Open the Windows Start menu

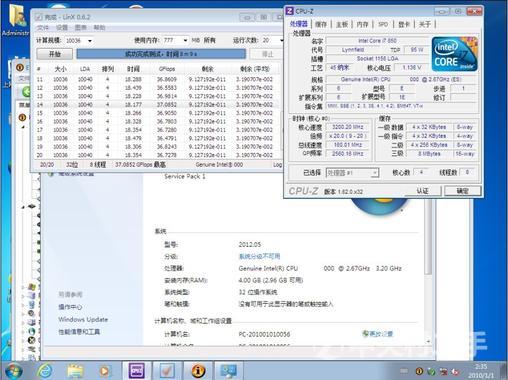coord(13,371)
